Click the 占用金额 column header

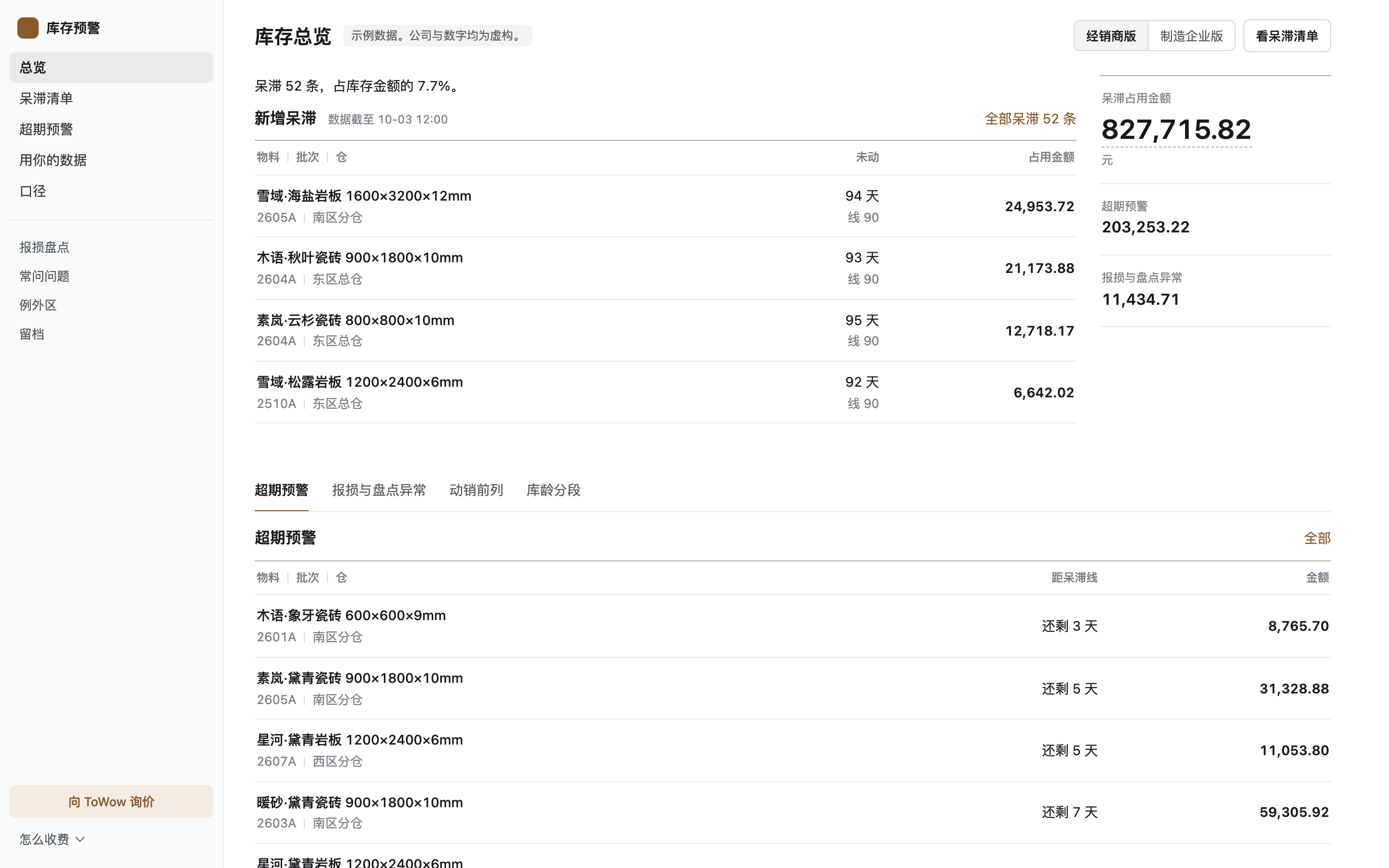[x=1051, y=157]
